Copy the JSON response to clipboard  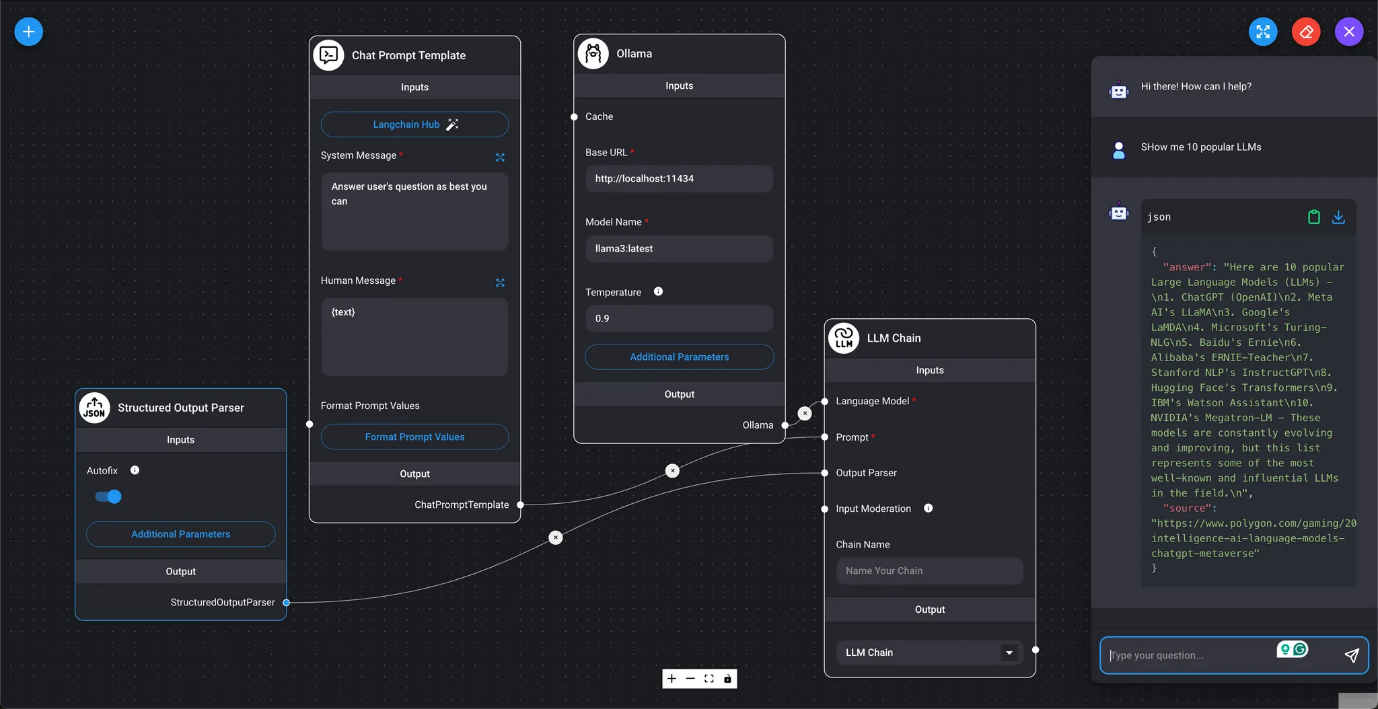click(1314, 217)
